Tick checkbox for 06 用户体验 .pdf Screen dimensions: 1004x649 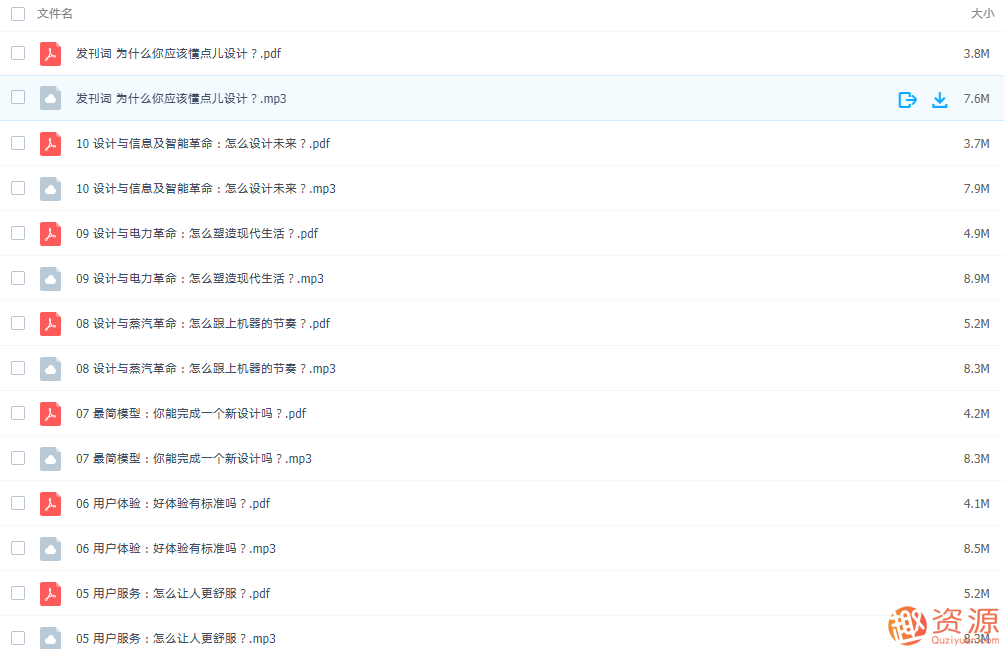coord(18,503)
